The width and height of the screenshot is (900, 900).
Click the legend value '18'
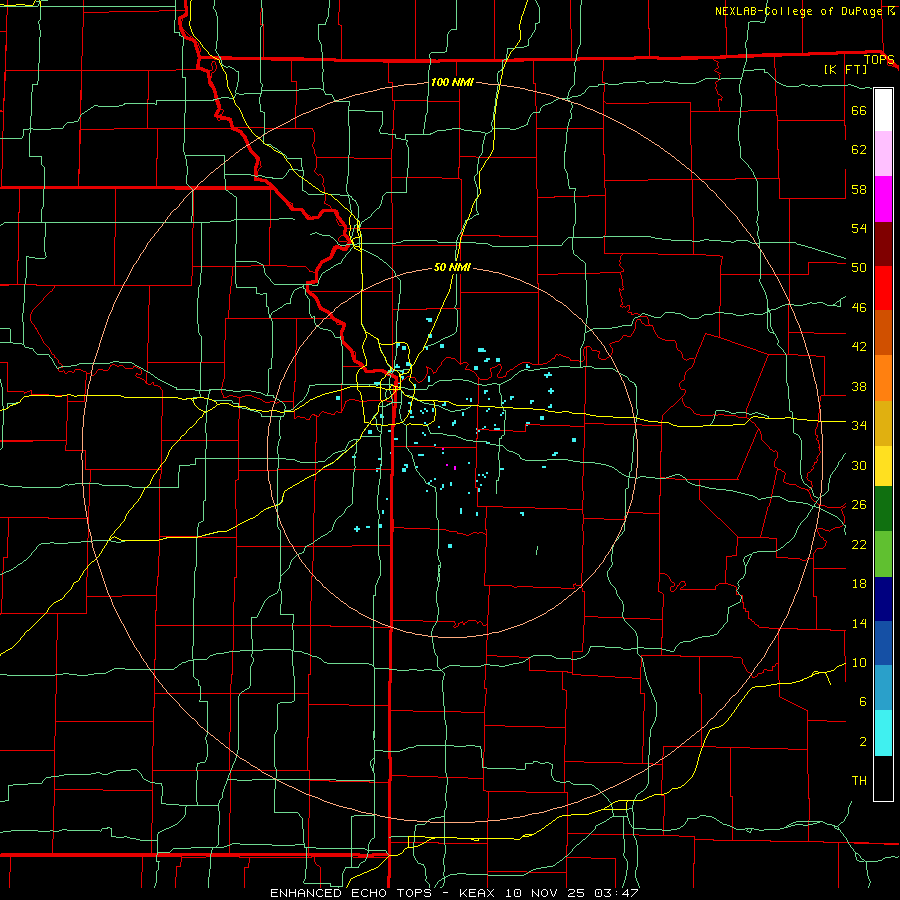coord(859,584)
